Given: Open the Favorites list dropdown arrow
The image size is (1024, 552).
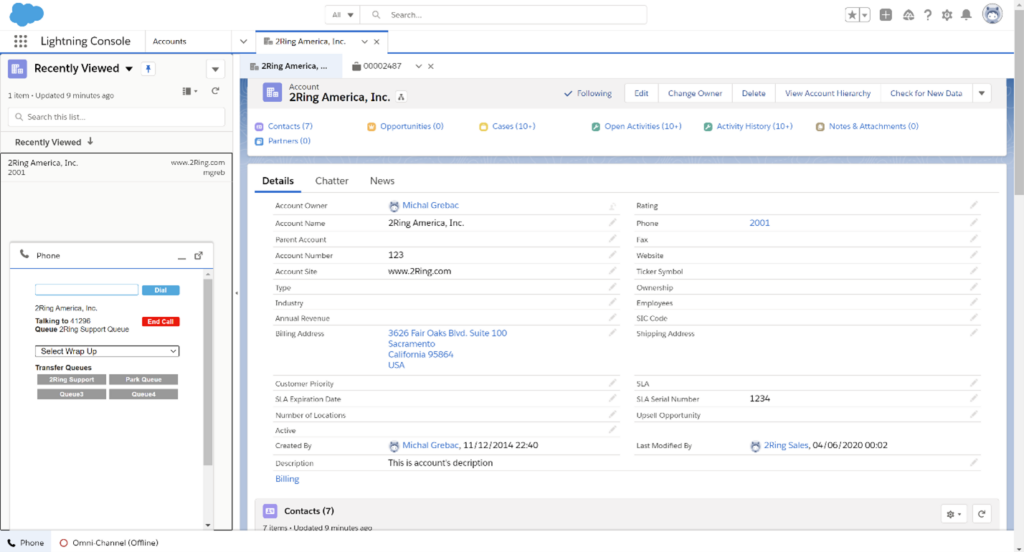Looking at the screenshot, I should 865,15.
